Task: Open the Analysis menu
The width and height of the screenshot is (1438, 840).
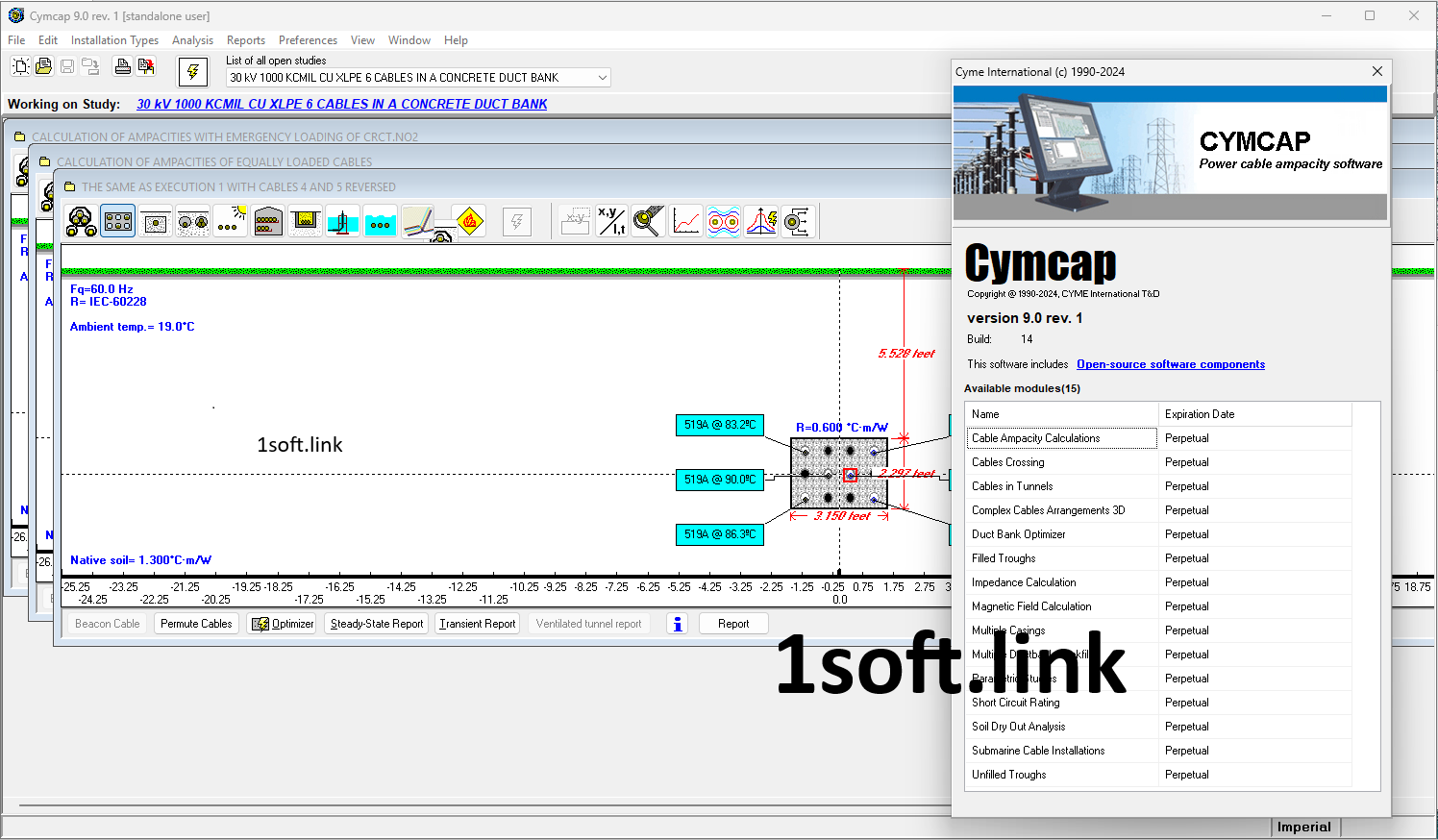Action: click(192, 40)
